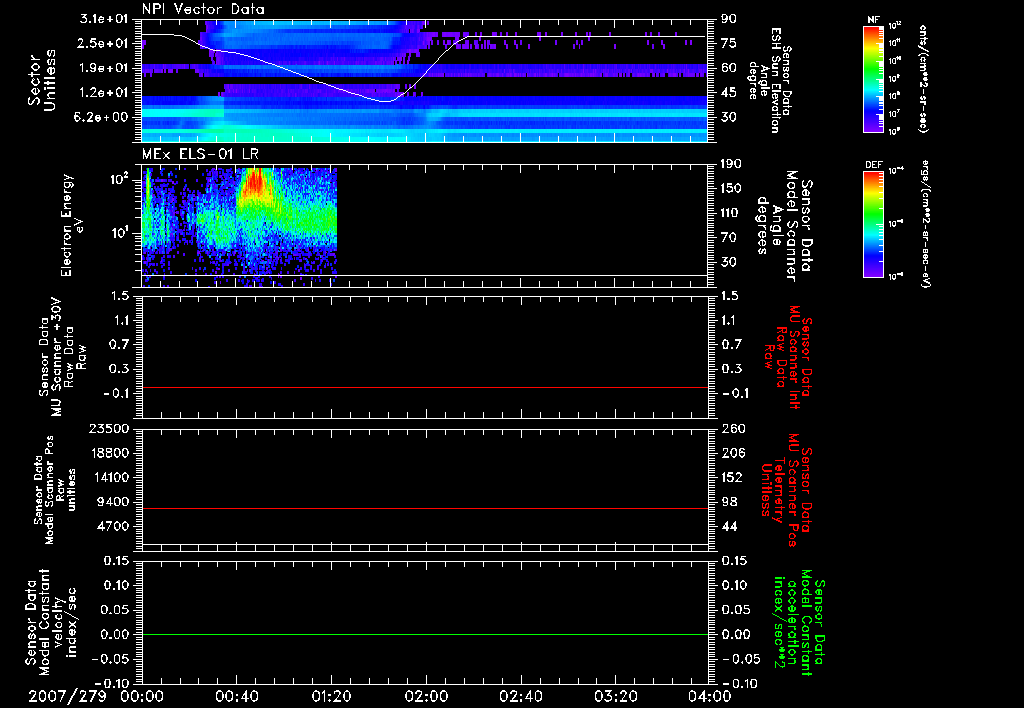Click the '152' telemetry tick value
1024x708 pixels.
point(732,477)
